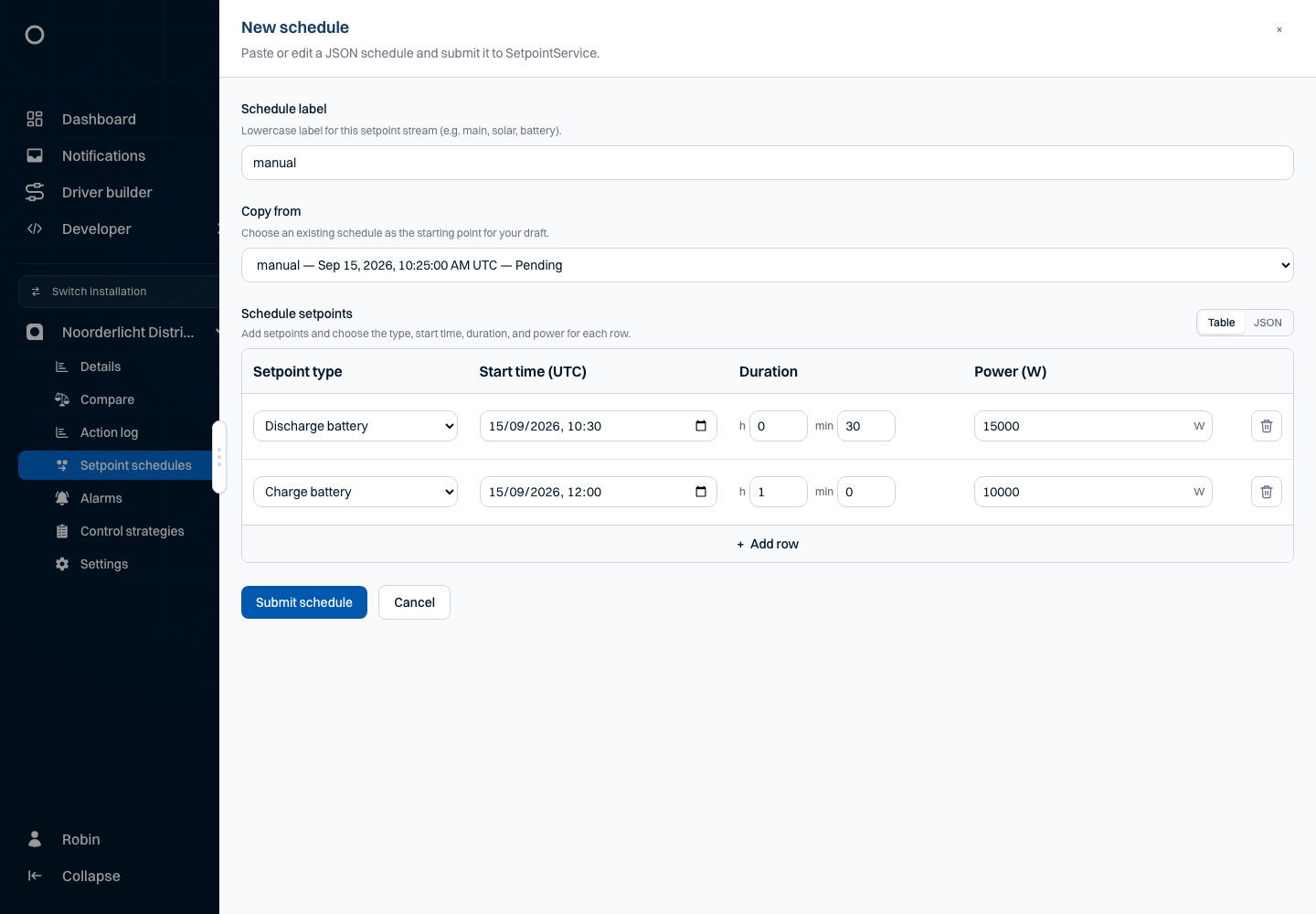Submit the schedule
This screenshot has height=914, width=1316.
point(304,602)
